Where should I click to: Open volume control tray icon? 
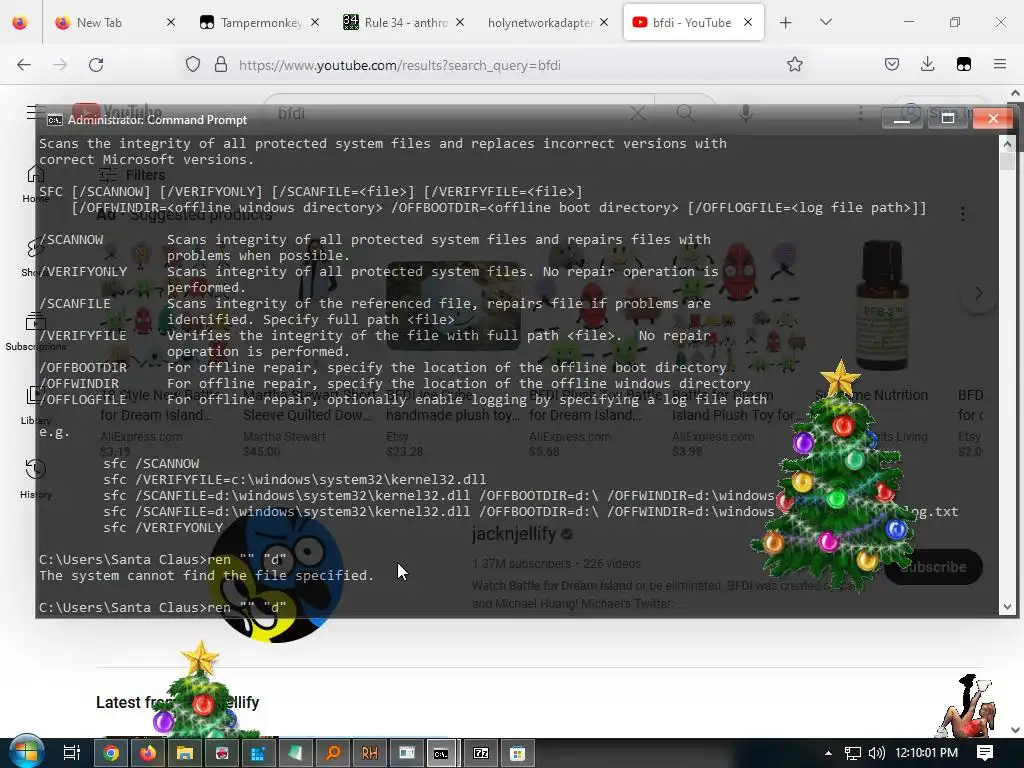click(x=876, y=753)
